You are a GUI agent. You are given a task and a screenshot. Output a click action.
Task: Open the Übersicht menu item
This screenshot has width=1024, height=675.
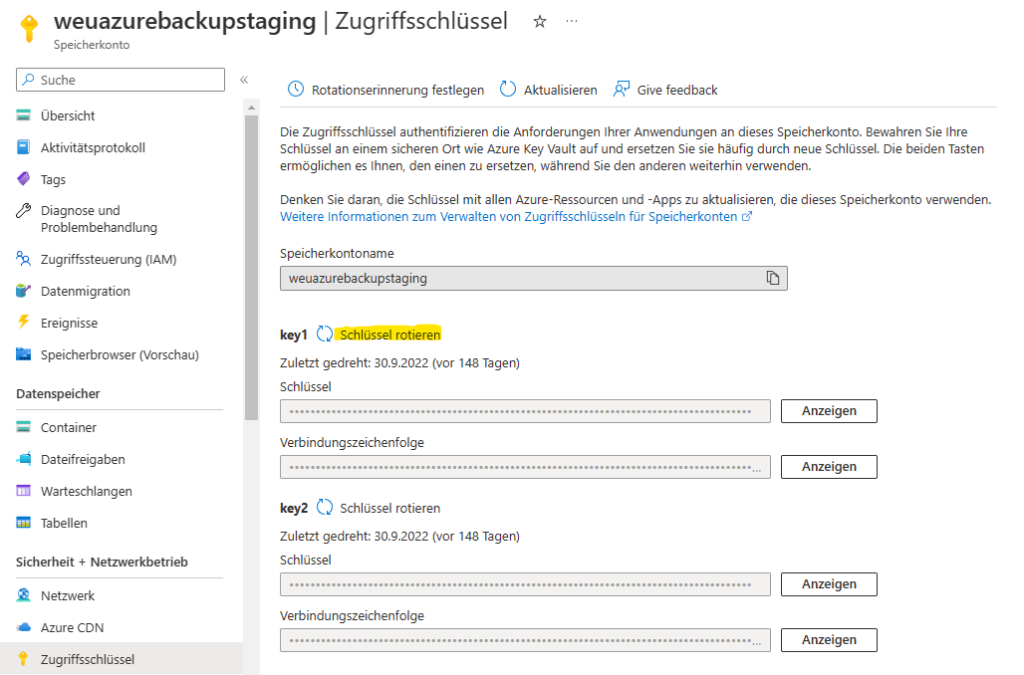(x=68, y=116)
